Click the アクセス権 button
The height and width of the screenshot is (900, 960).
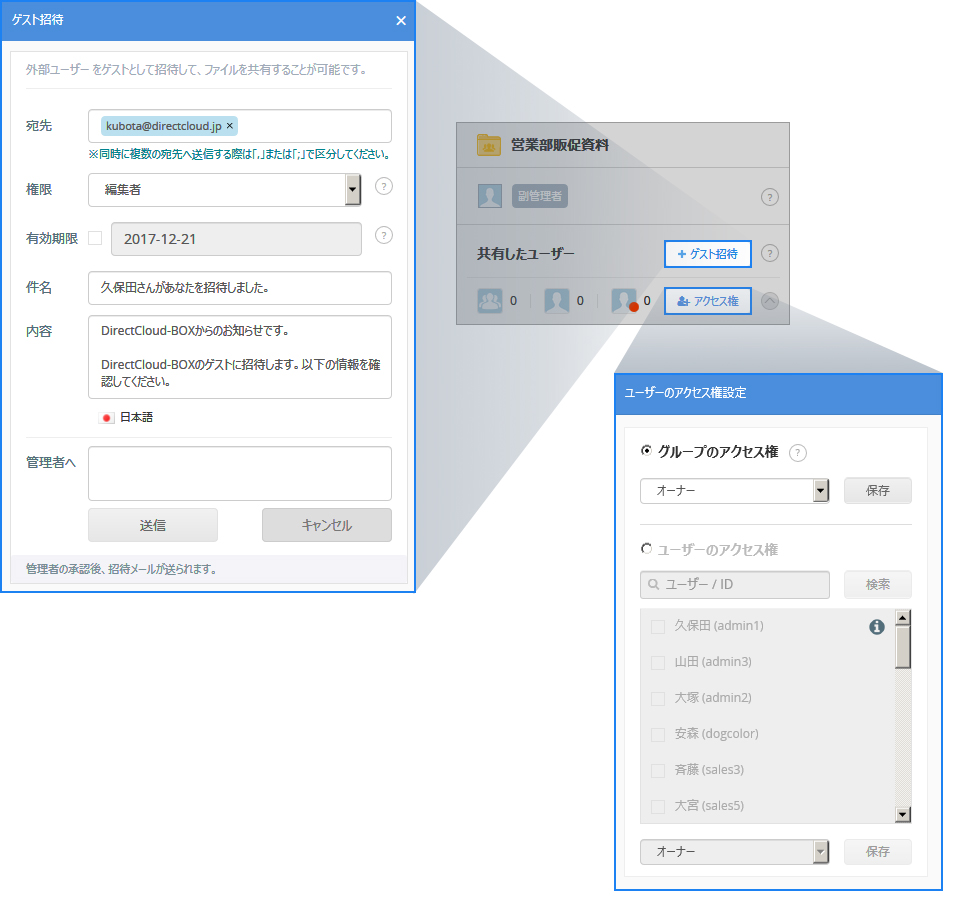pos(707,301)
